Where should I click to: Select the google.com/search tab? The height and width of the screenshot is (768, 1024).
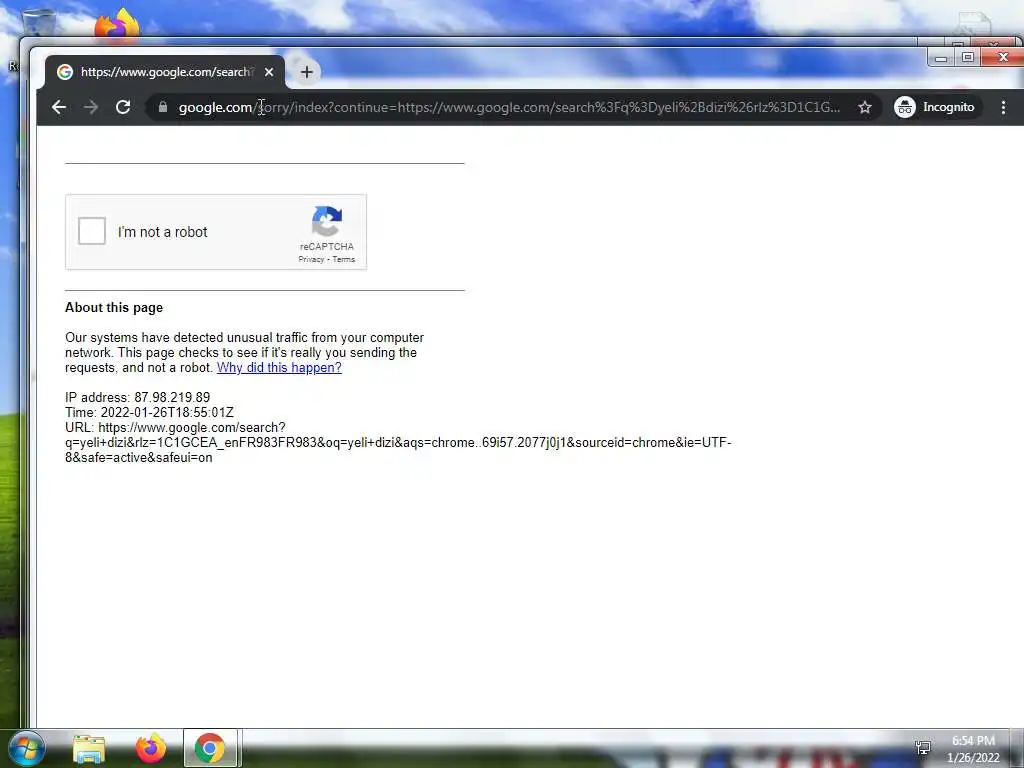pos(165,72)
